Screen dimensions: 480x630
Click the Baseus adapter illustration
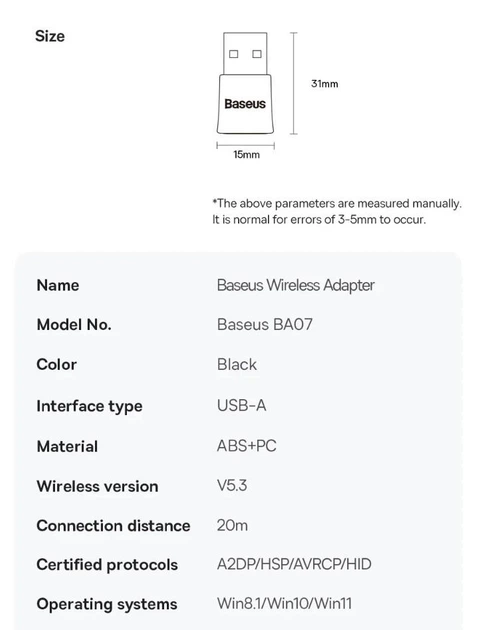click(x=245, y=83)
